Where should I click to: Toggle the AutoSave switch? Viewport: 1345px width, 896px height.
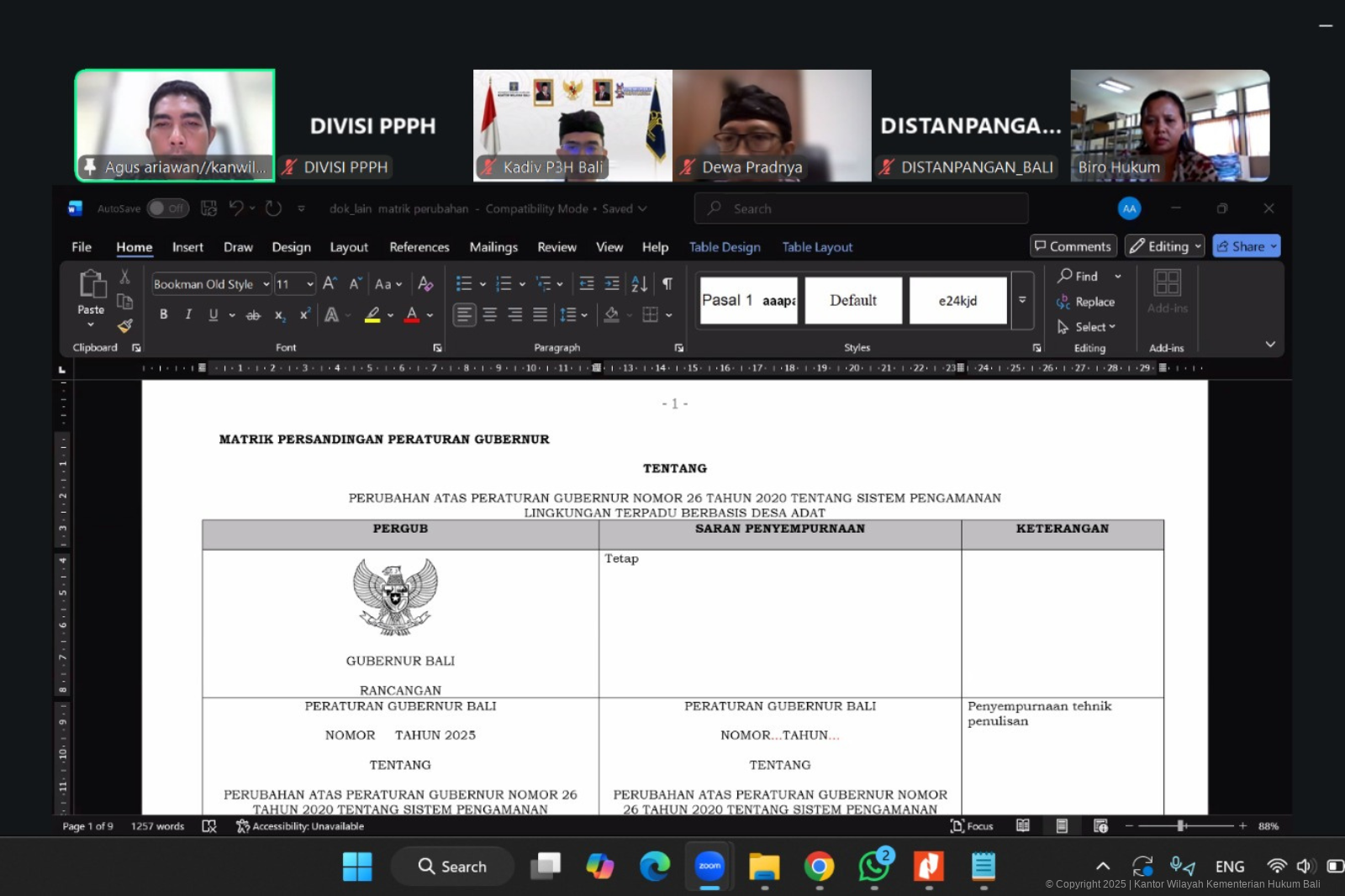167,208
